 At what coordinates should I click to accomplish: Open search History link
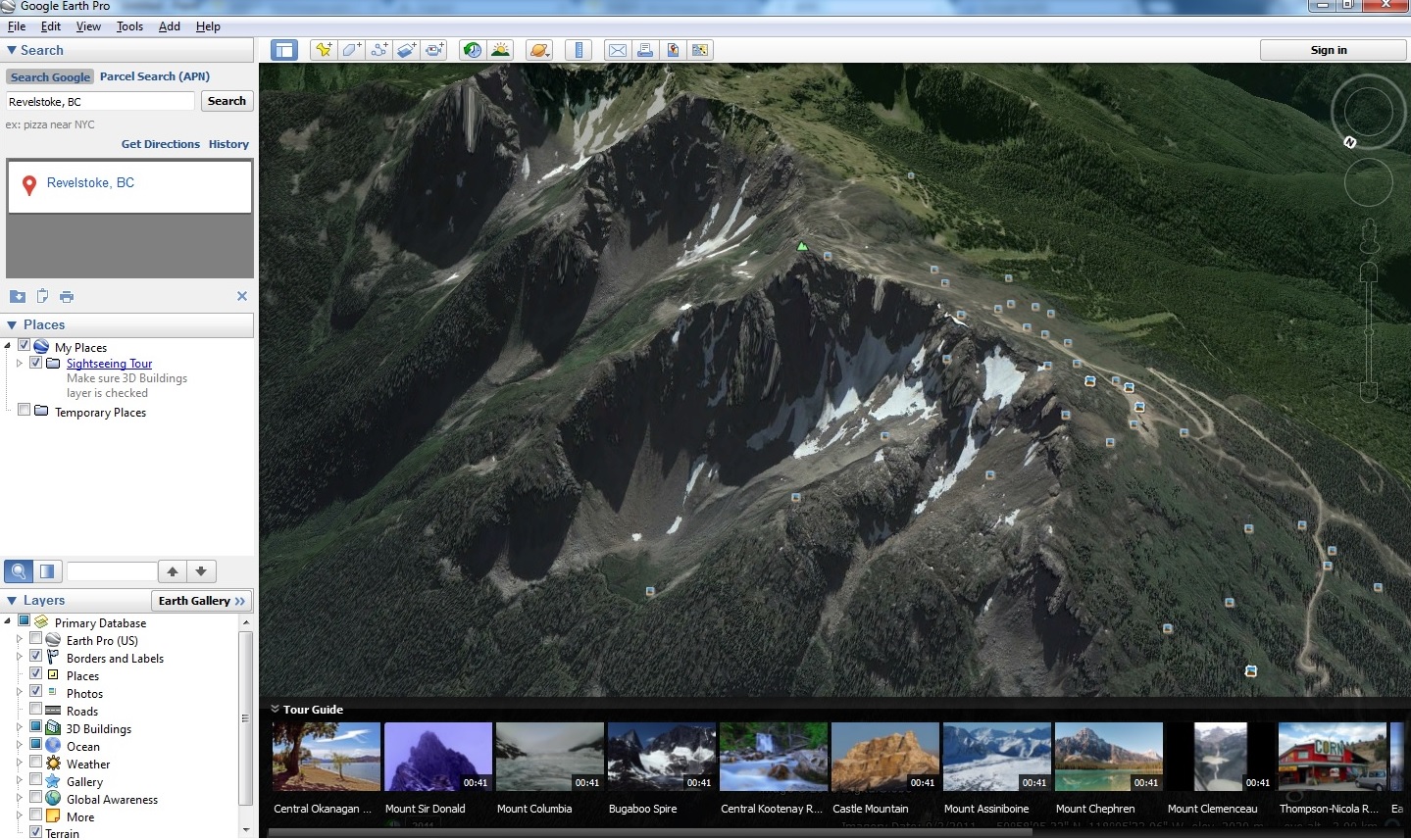coord(228,144)
